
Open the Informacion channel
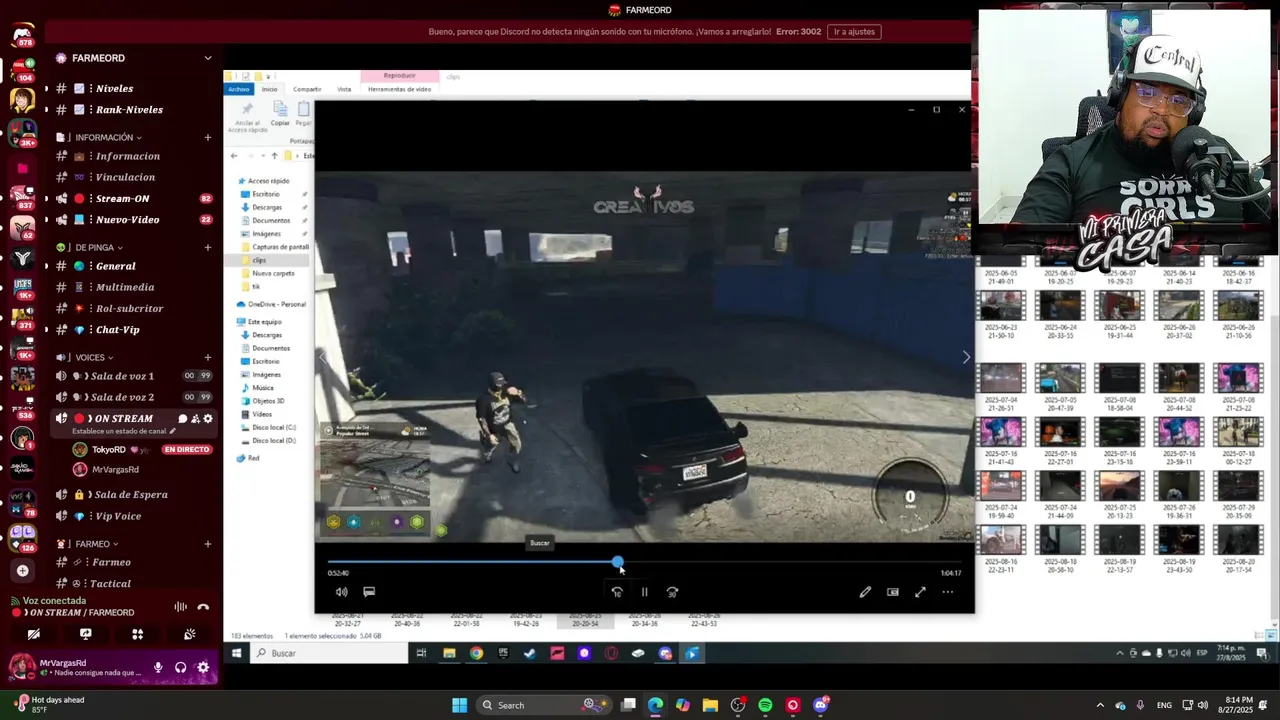tap(134, 156)
